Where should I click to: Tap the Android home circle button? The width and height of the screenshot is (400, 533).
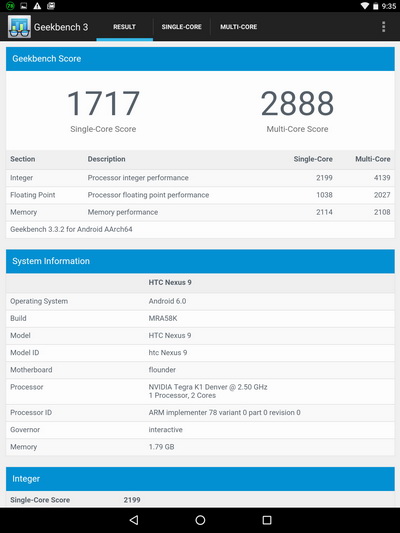point(200,520)
